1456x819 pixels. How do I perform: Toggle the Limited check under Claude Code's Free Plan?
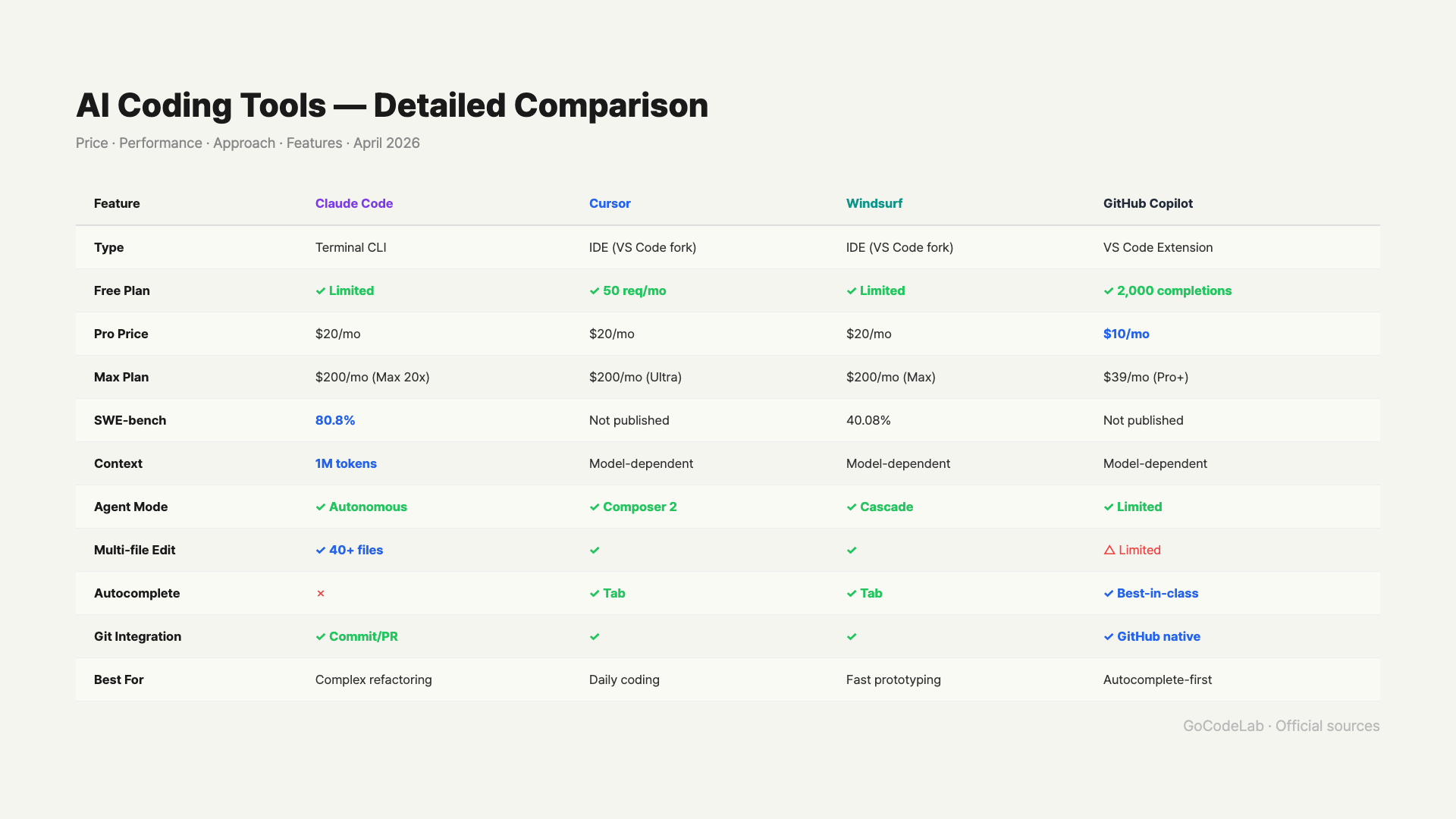(x=320, y=290)
